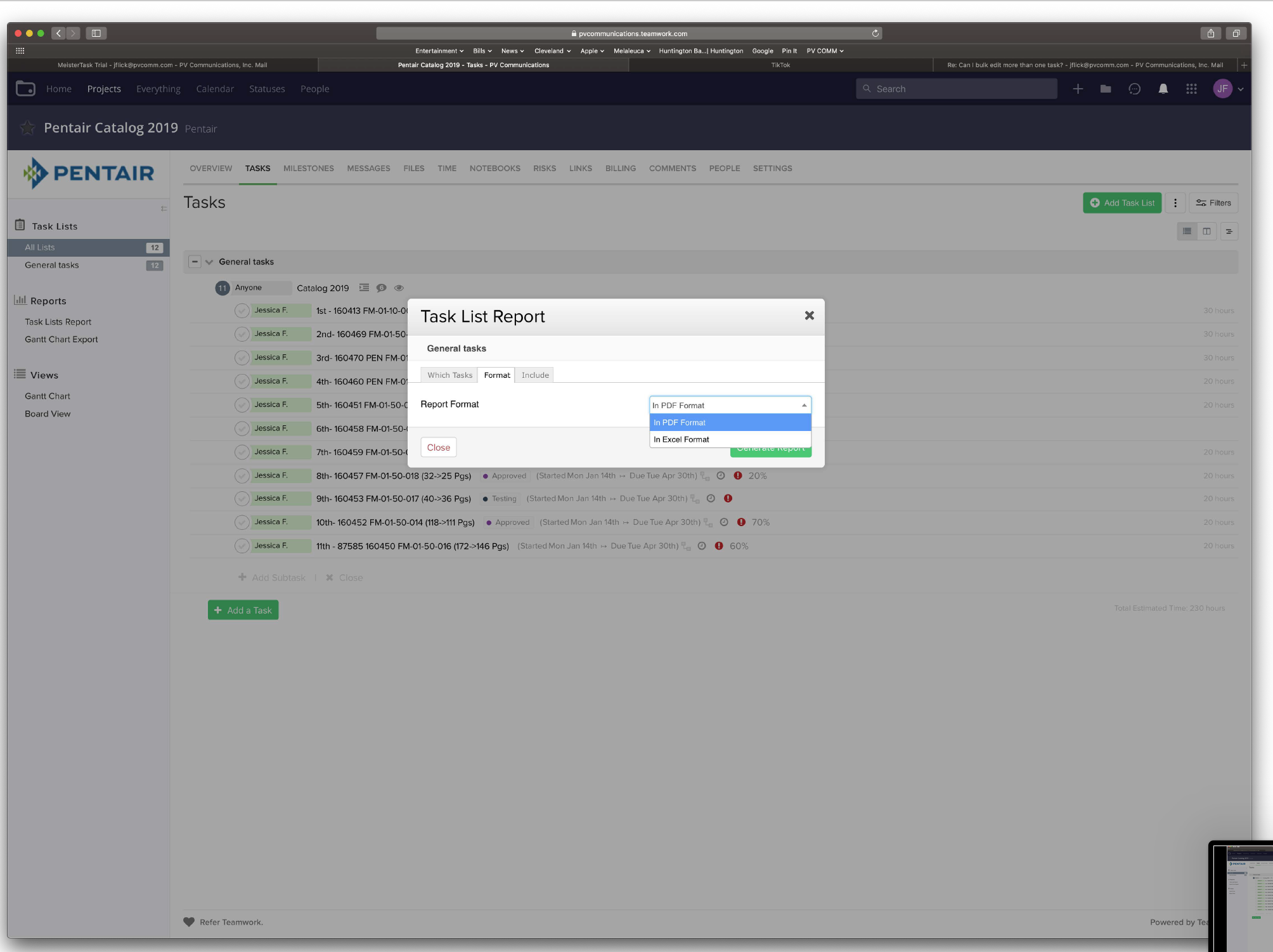Click the quick add plus icon

pyautogui.click(x=1077, y=89)
